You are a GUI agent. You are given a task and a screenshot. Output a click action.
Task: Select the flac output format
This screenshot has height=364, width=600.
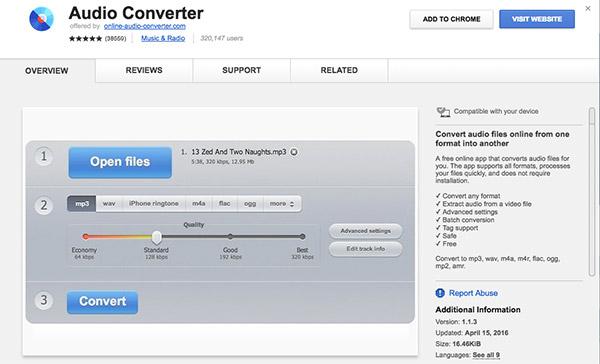(225, 204)
